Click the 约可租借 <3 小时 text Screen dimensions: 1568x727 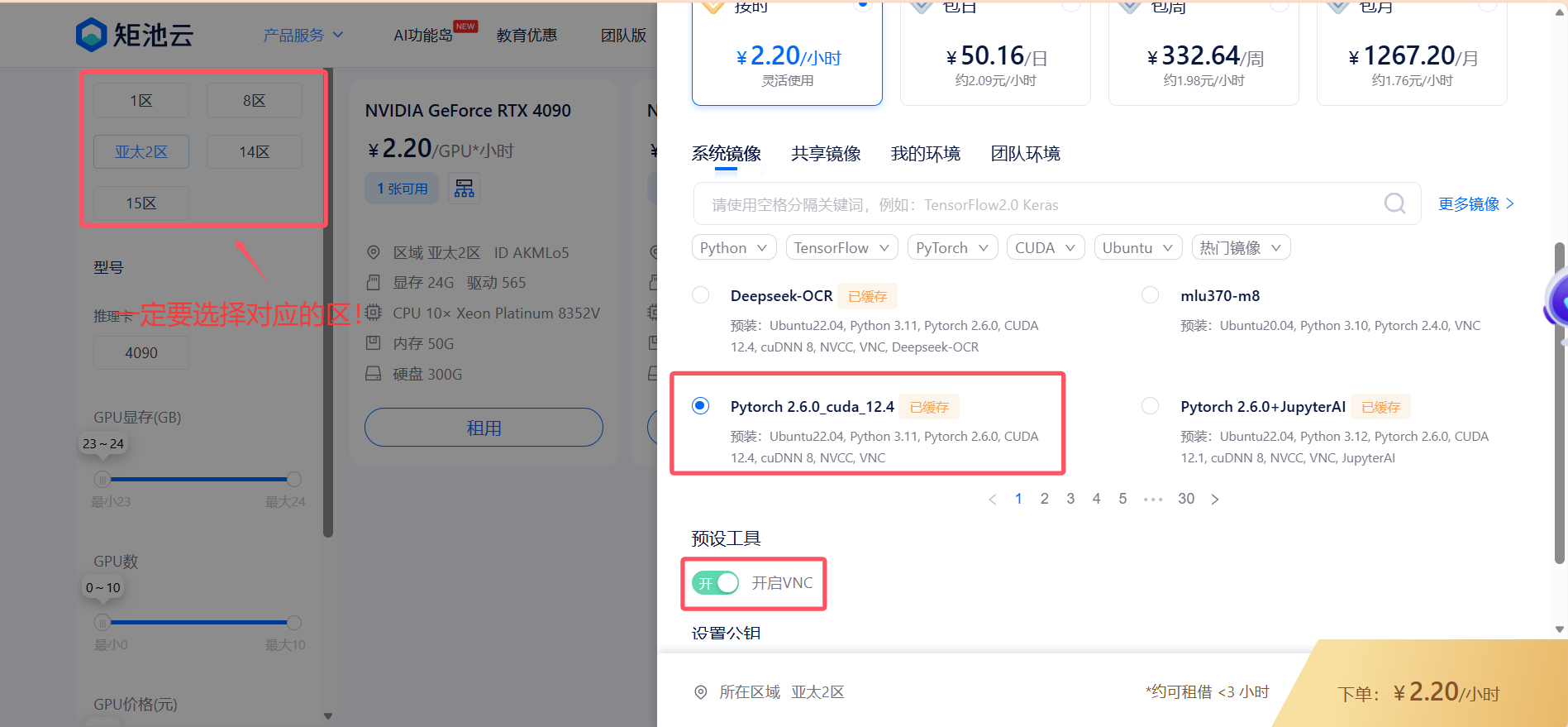click(1208, 692)
